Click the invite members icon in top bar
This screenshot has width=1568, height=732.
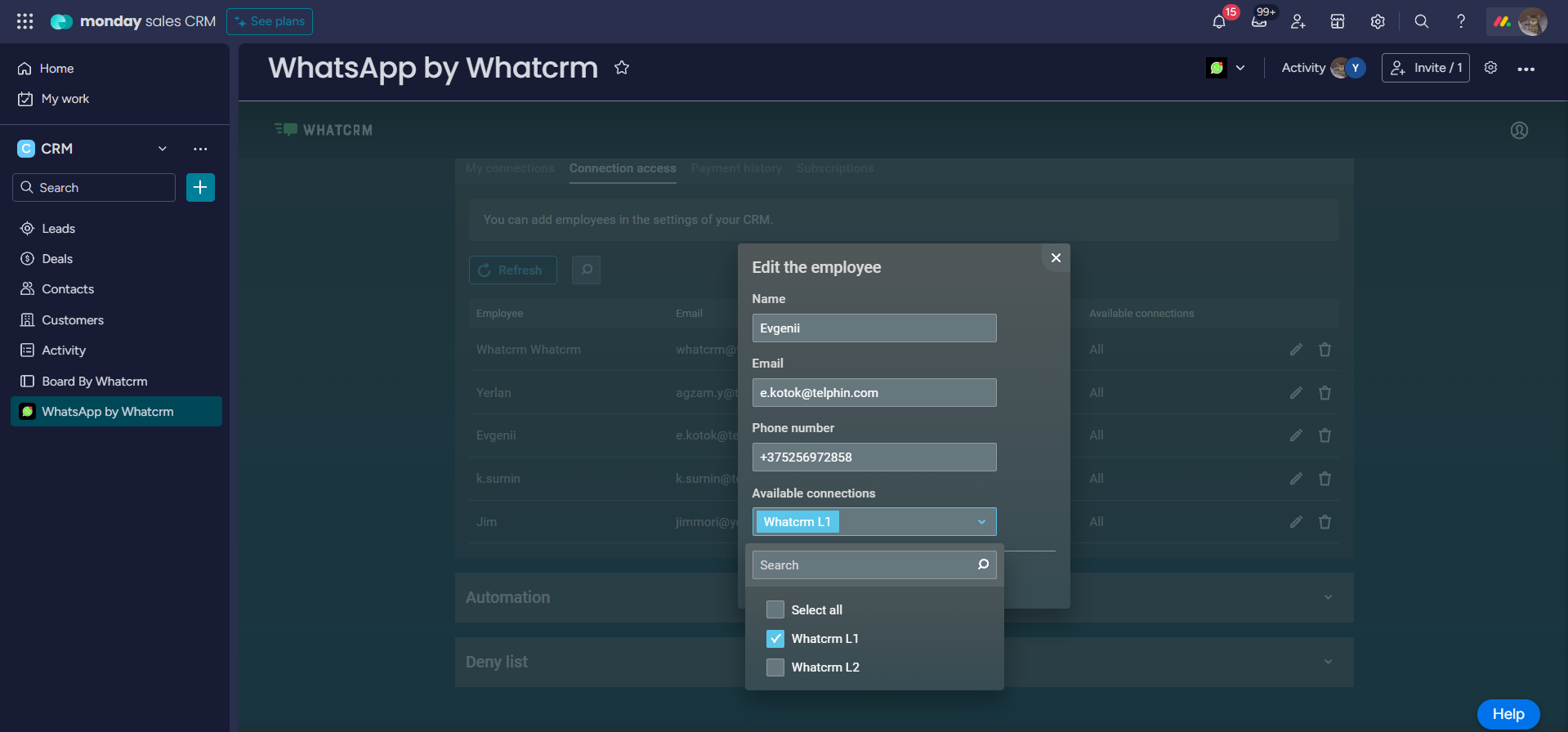1298,22
